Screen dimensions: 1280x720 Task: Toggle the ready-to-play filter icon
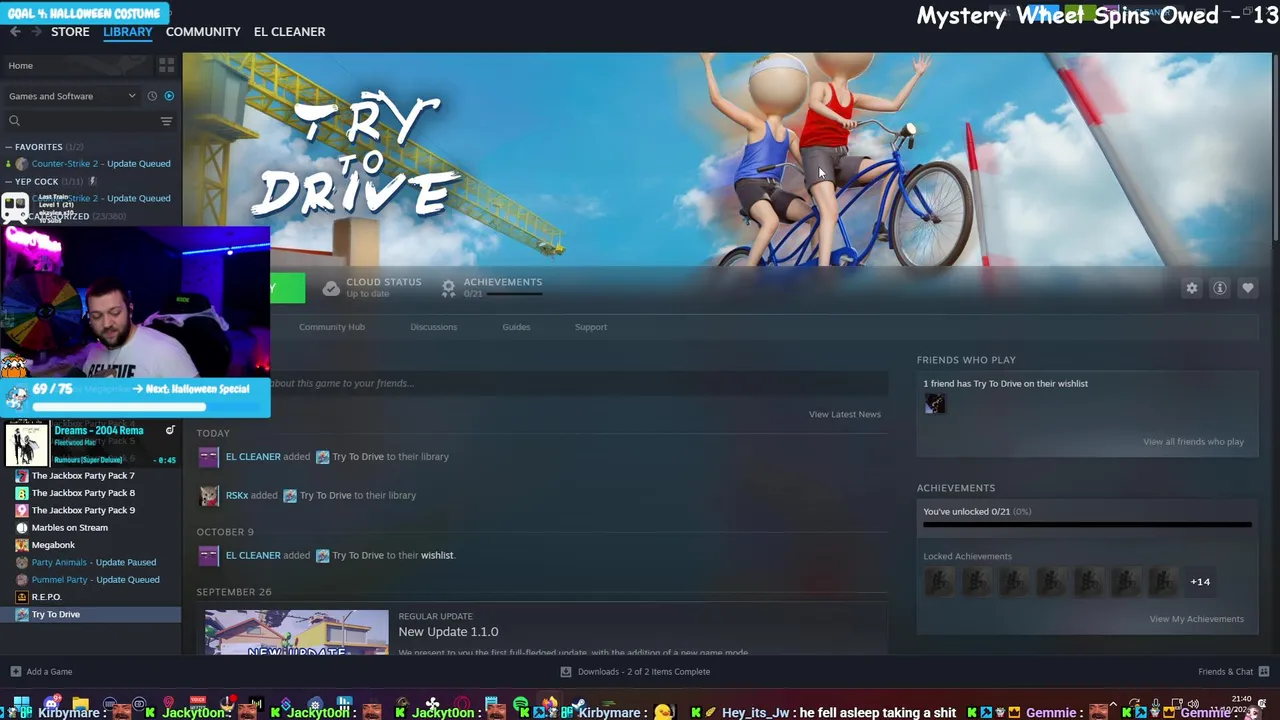169,96
